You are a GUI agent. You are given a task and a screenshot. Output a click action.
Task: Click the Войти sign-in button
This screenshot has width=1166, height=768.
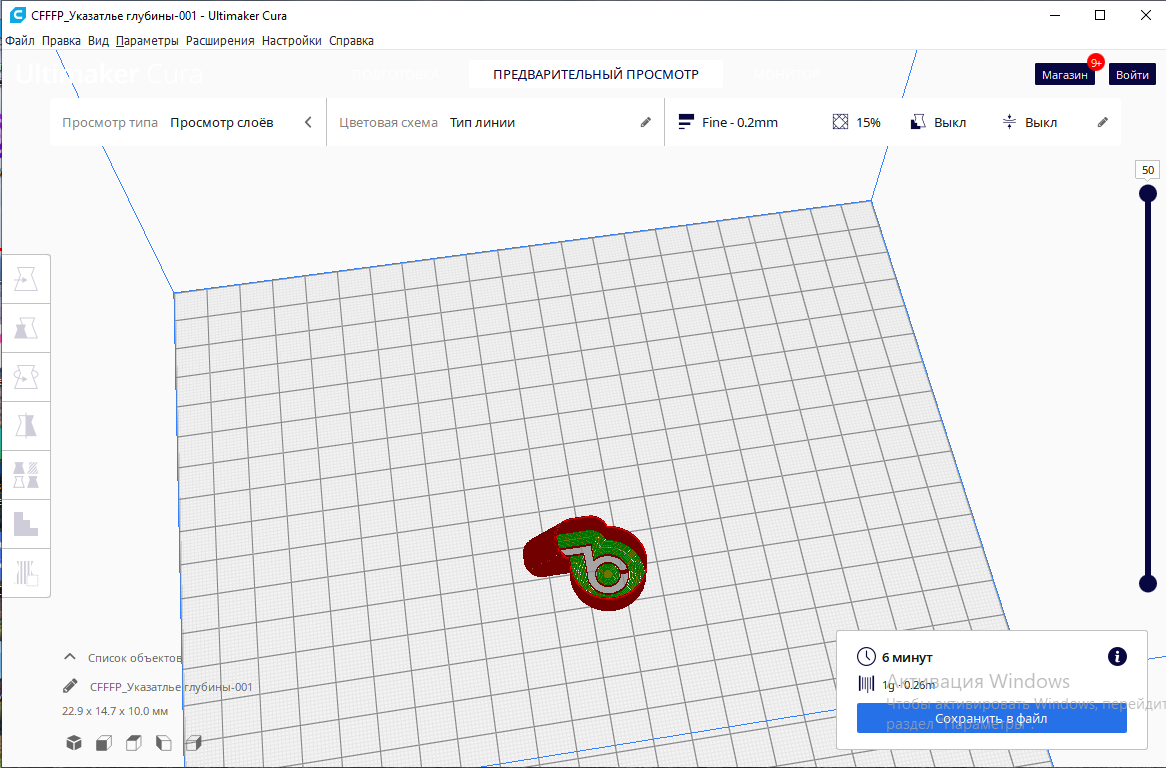point(1132,74)
